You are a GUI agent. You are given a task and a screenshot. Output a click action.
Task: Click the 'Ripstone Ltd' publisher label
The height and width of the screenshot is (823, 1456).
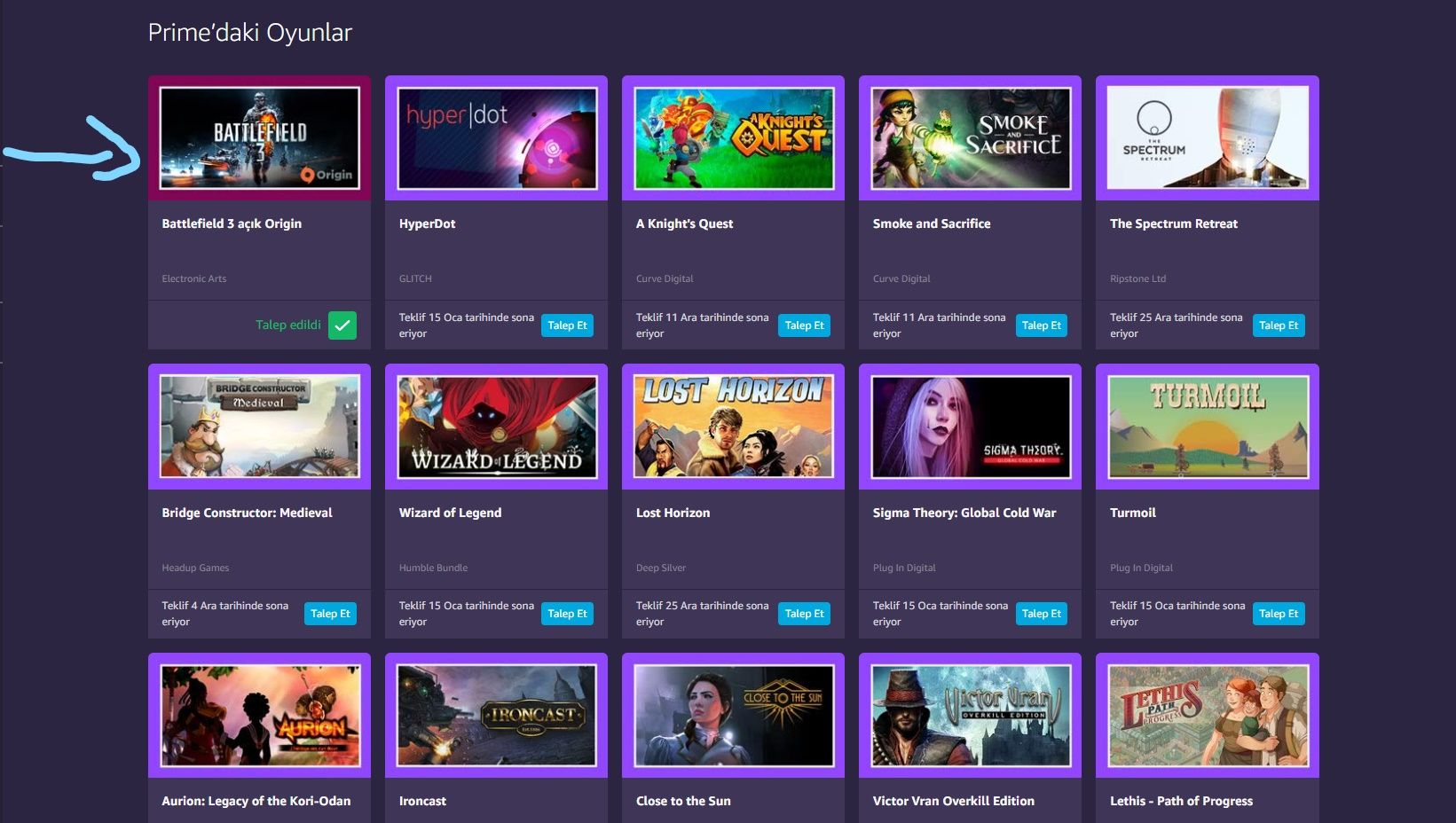[x=1137, y=278]
